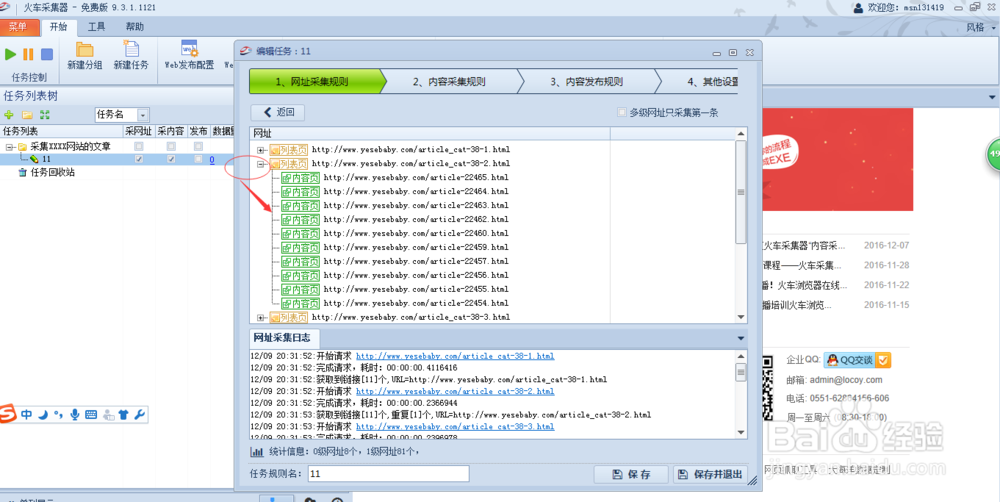
Task: Enable 多级网址只采集第一条 checkbox
Action: (622, 112)
